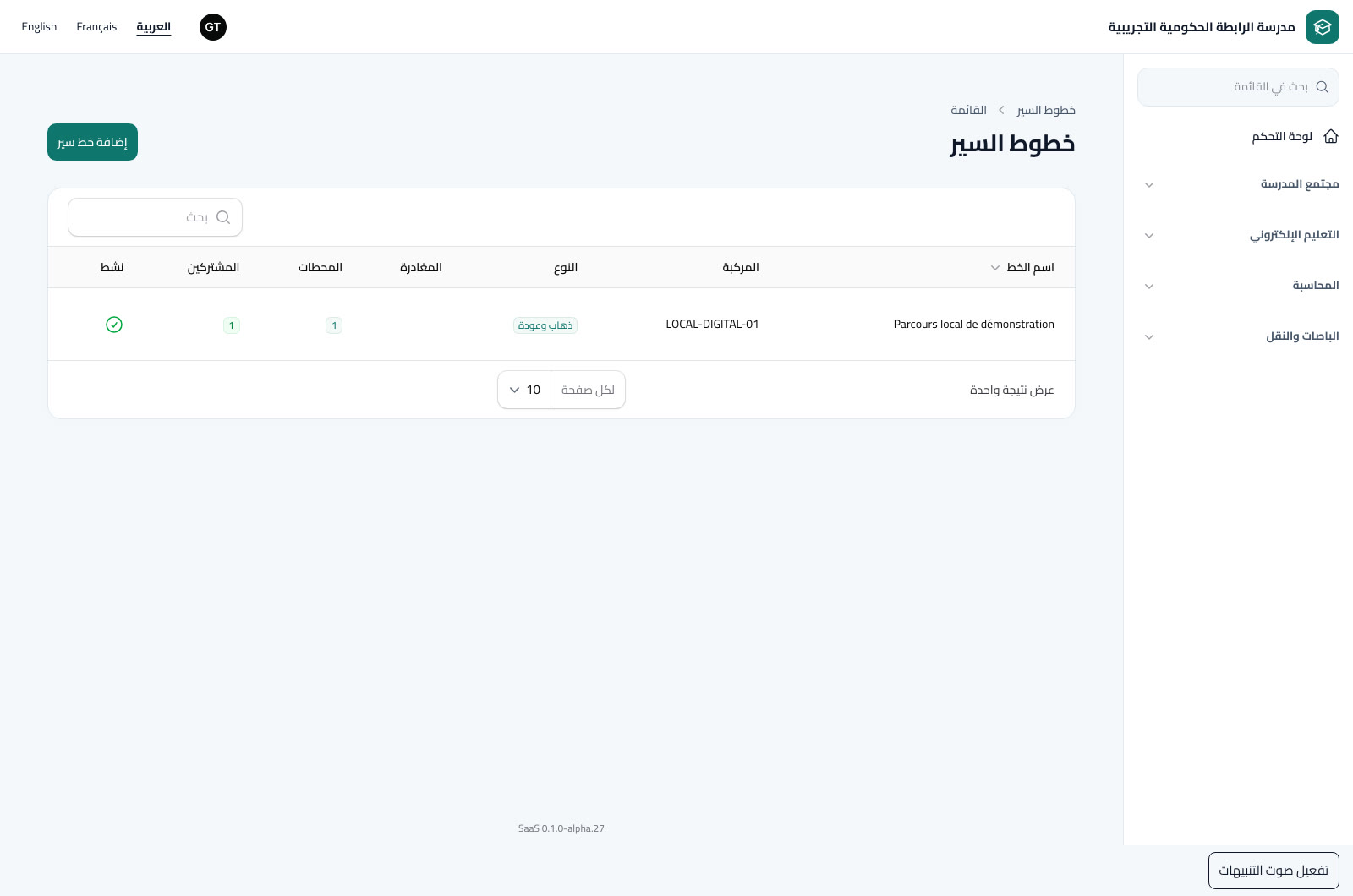Switch language to Français

click(x=96, y=27)
